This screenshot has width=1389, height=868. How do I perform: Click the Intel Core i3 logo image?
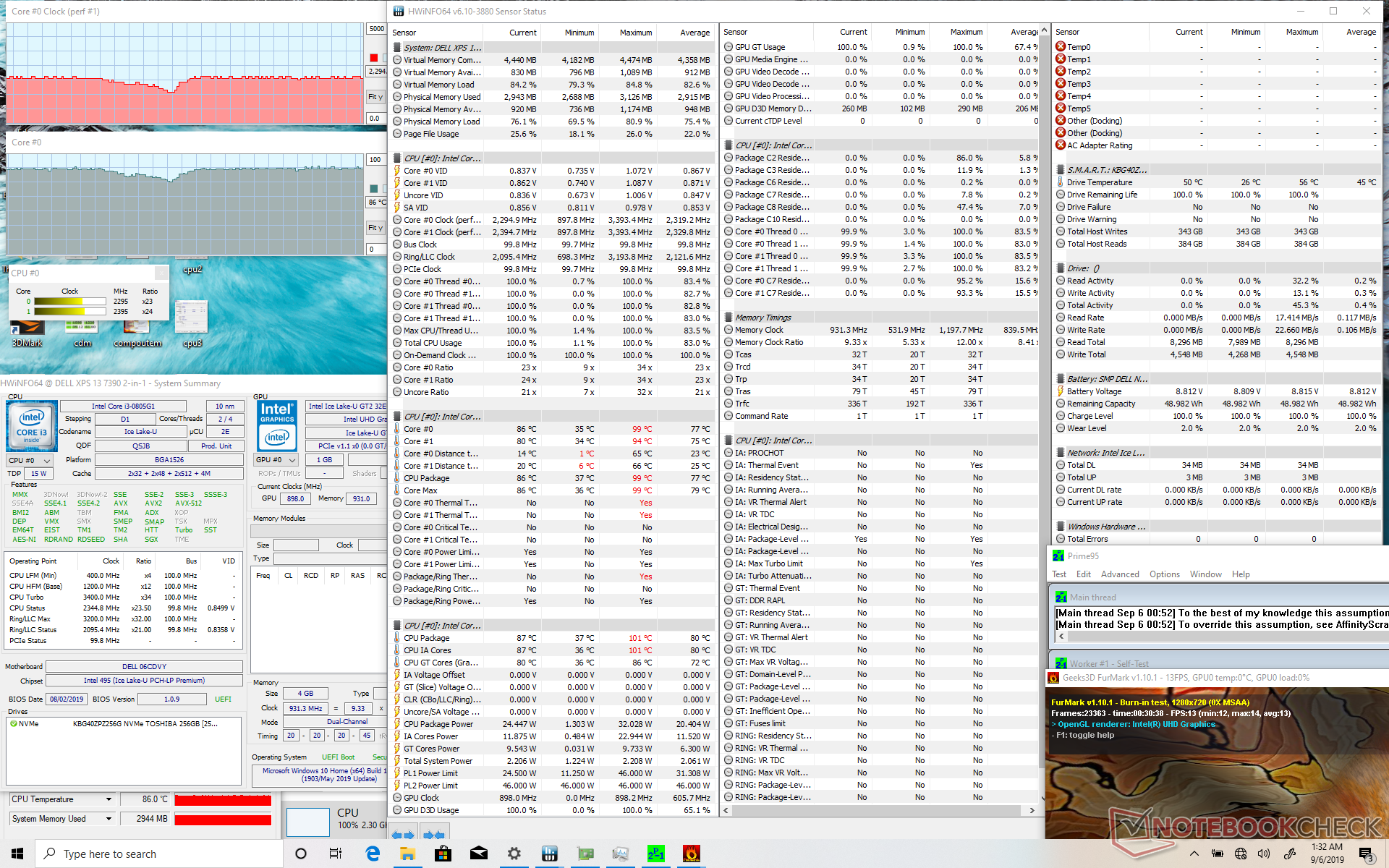(x=31, y=425)
